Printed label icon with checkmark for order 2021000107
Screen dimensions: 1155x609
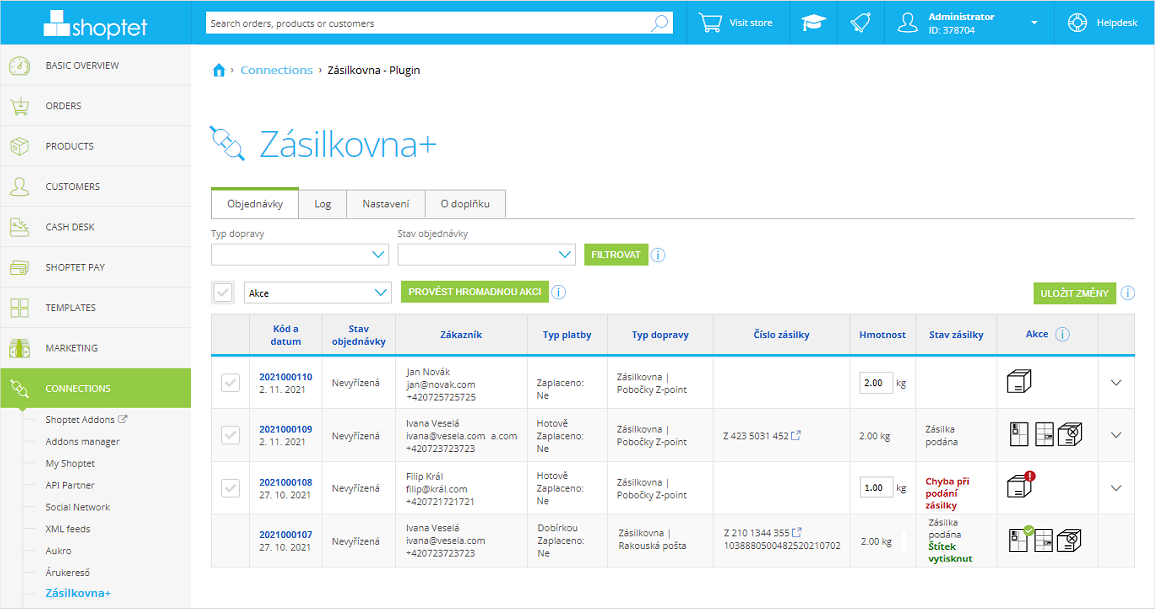(x=1020, y=539)
